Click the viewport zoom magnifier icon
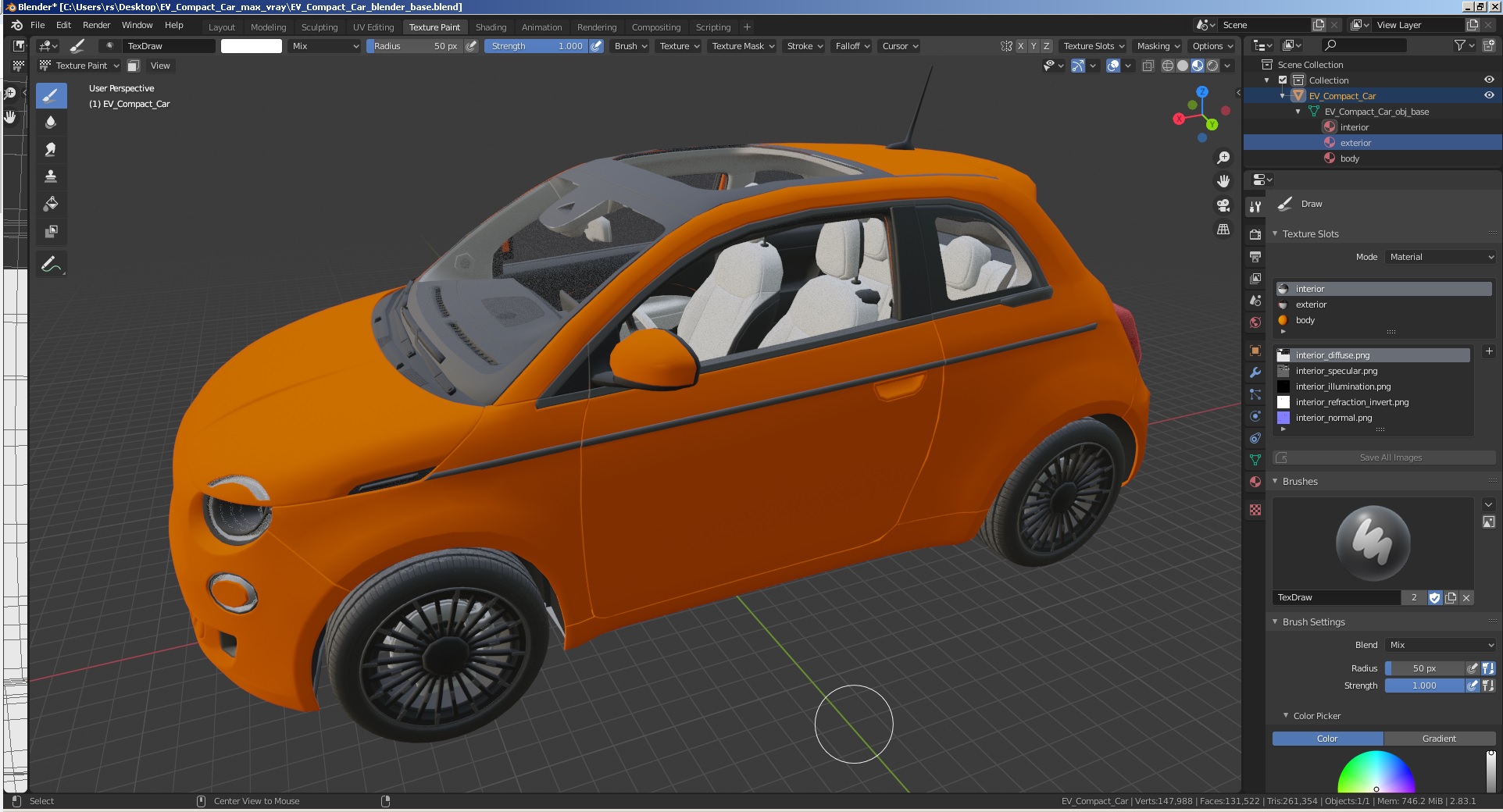 click(1223, 158)
